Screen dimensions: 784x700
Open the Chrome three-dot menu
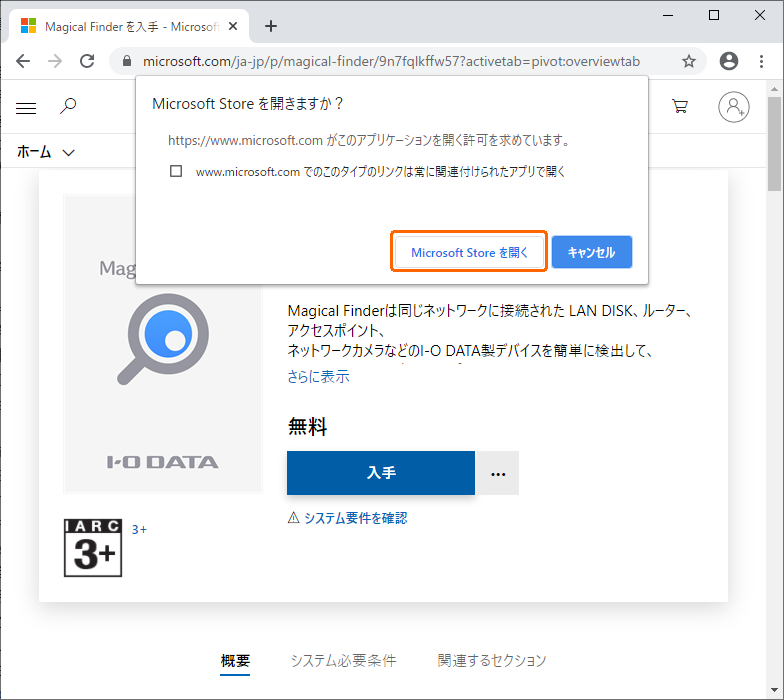point(761,61)
